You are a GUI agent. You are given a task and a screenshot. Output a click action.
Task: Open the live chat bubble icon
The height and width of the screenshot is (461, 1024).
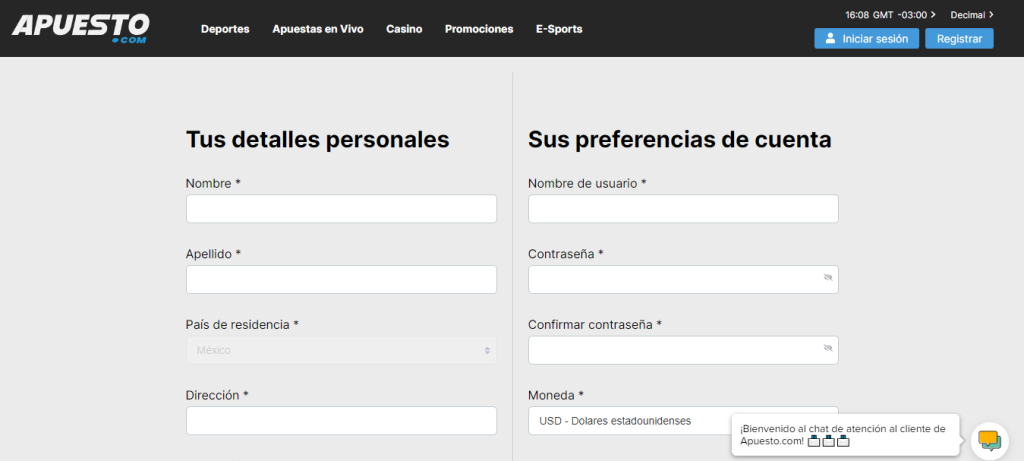click(x=989, y=439)
